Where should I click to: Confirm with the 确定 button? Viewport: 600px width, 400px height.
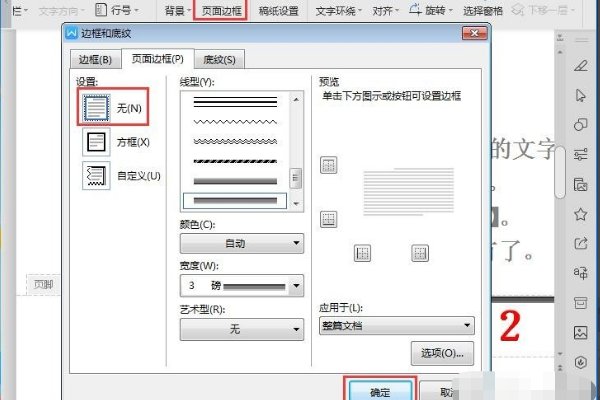(x=380, y=391)
